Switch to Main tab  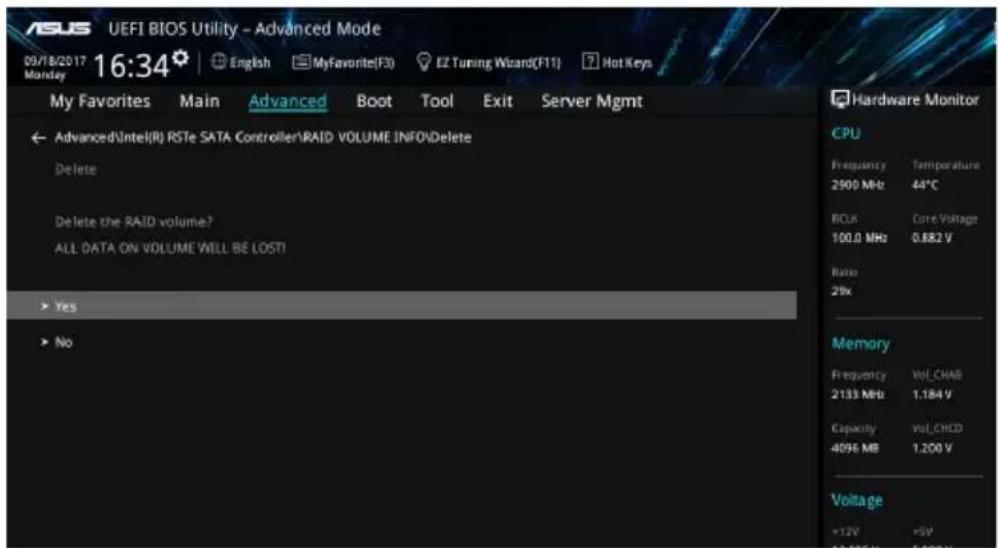(199, 101)
